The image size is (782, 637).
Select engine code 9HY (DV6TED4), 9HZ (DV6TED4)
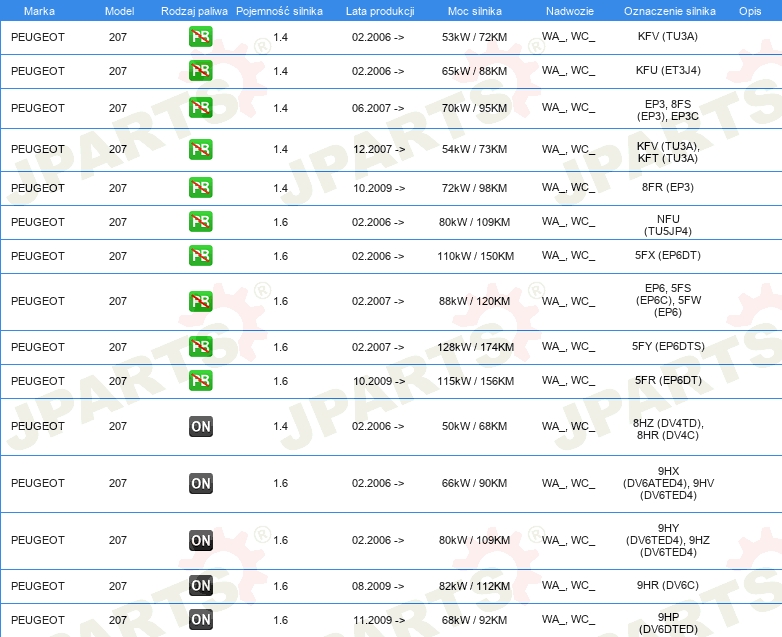668,540
